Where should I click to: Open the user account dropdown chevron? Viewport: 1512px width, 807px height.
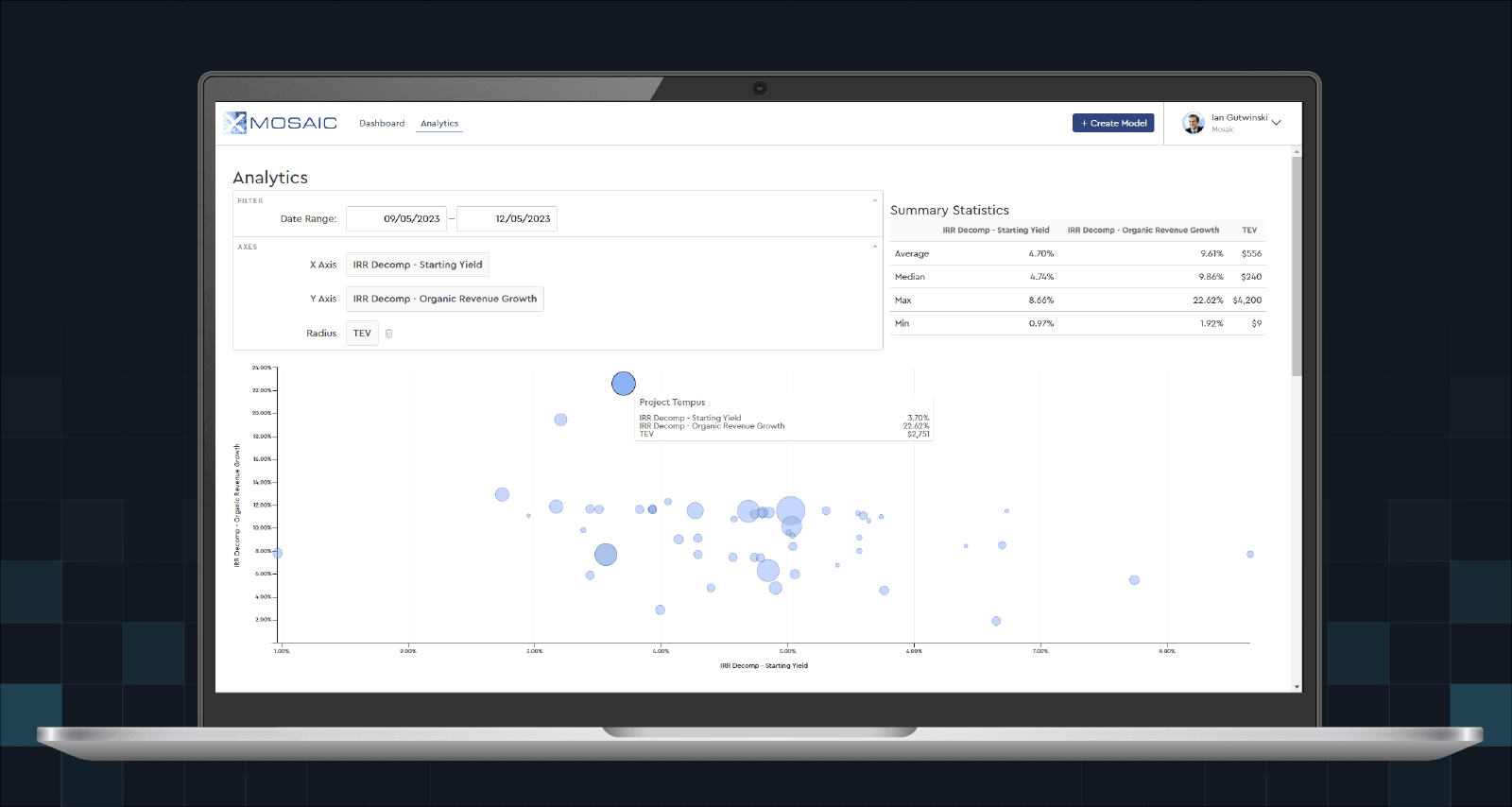tap(1277, 123)
